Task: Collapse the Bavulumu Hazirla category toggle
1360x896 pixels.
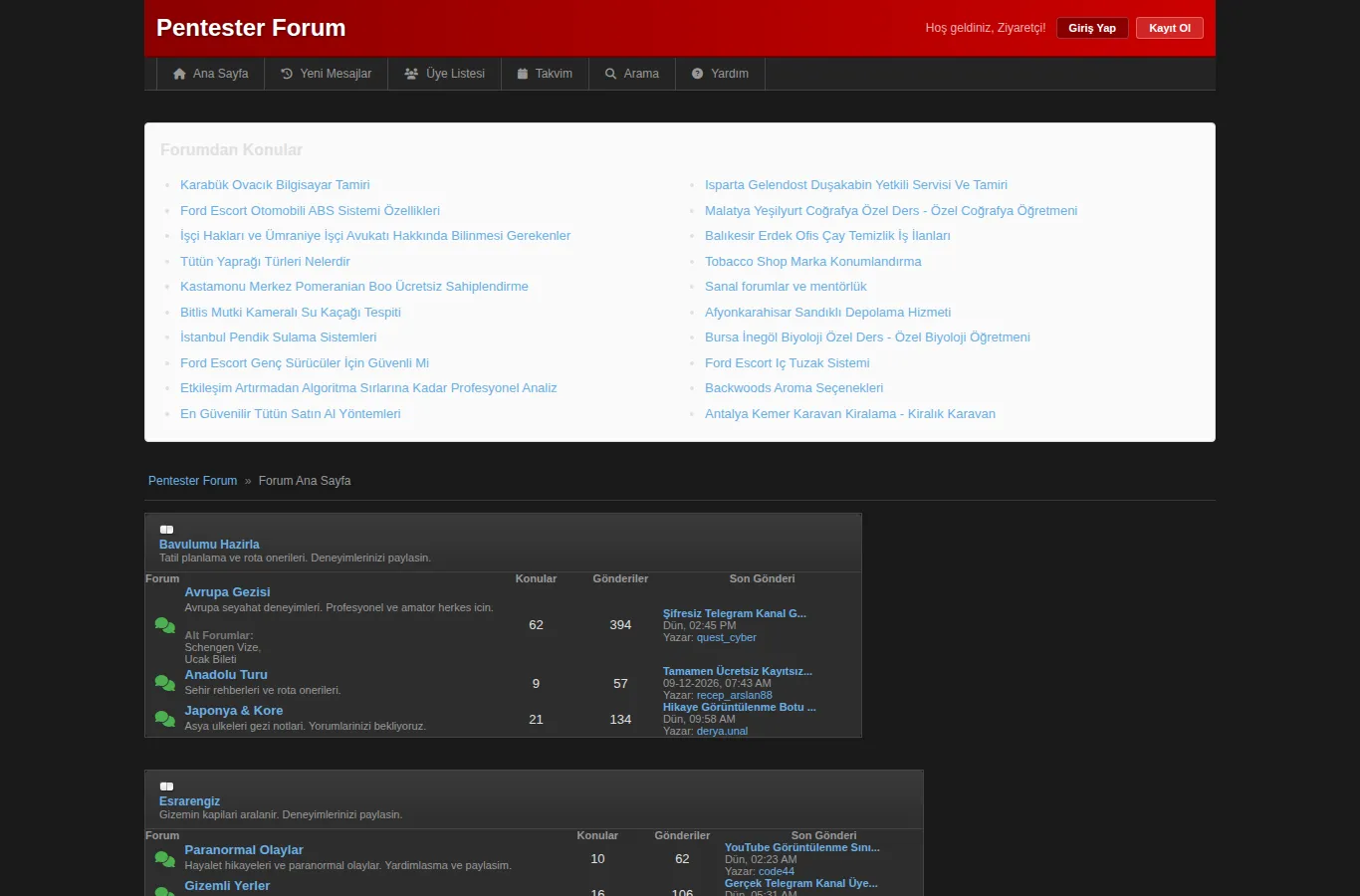Action: [167, 530]
